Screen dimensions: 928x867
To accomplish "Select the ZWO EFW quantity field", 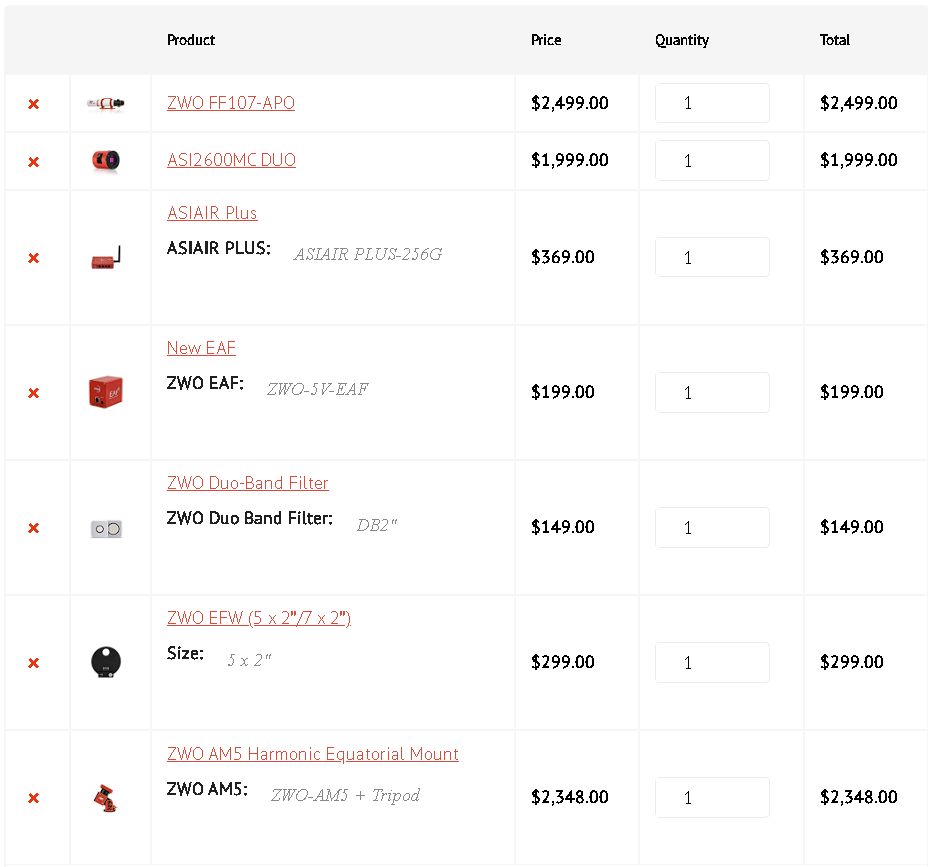I will click(712, 662).
